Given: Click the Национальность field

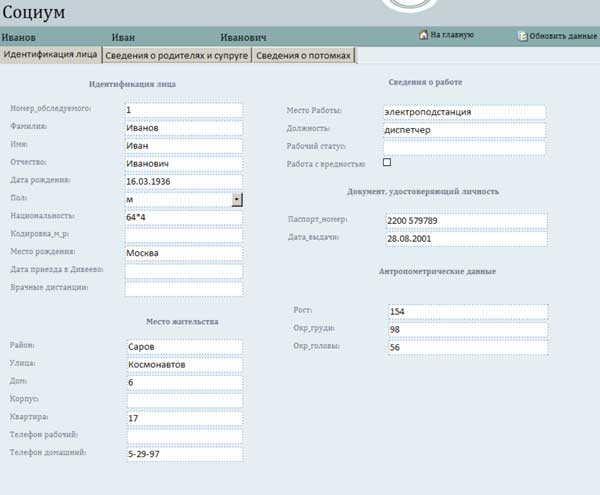Looking at the screenshot, I should 183,217.
